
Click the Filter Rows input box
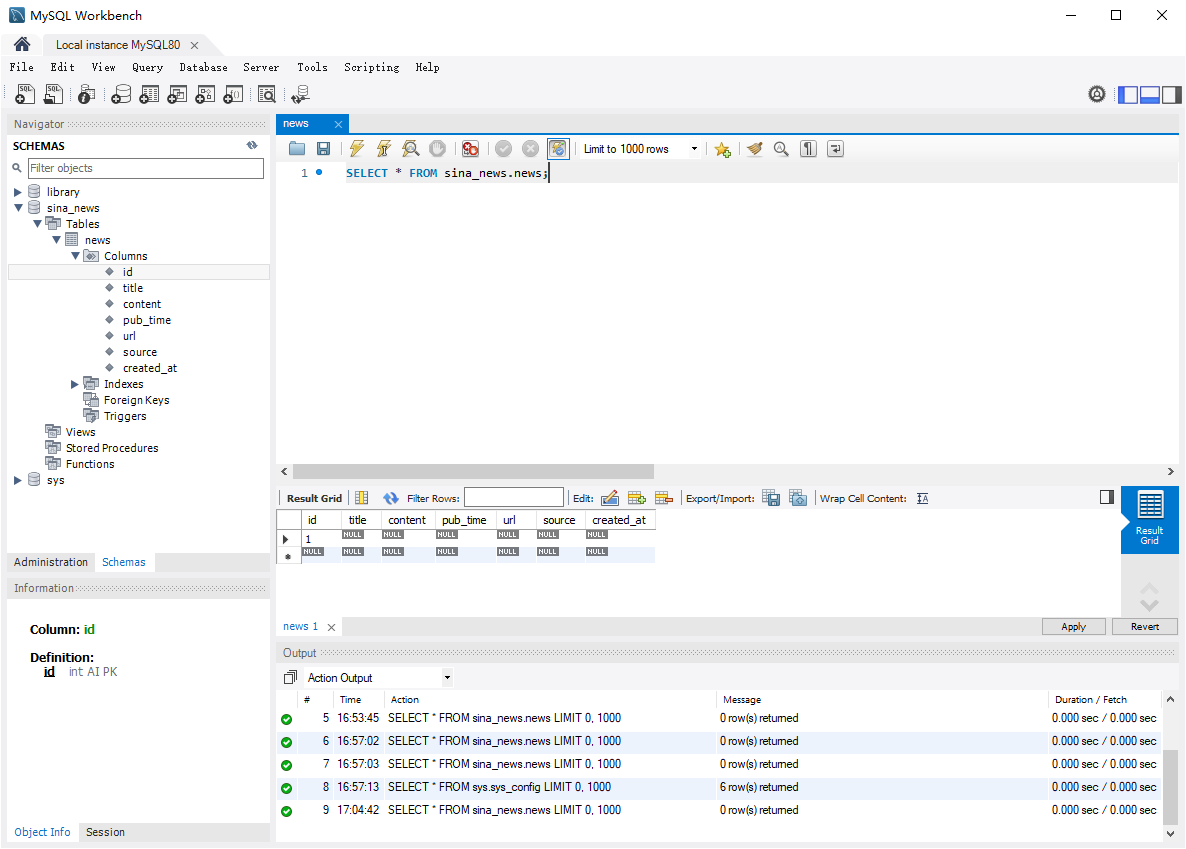[x=514, y=497]
